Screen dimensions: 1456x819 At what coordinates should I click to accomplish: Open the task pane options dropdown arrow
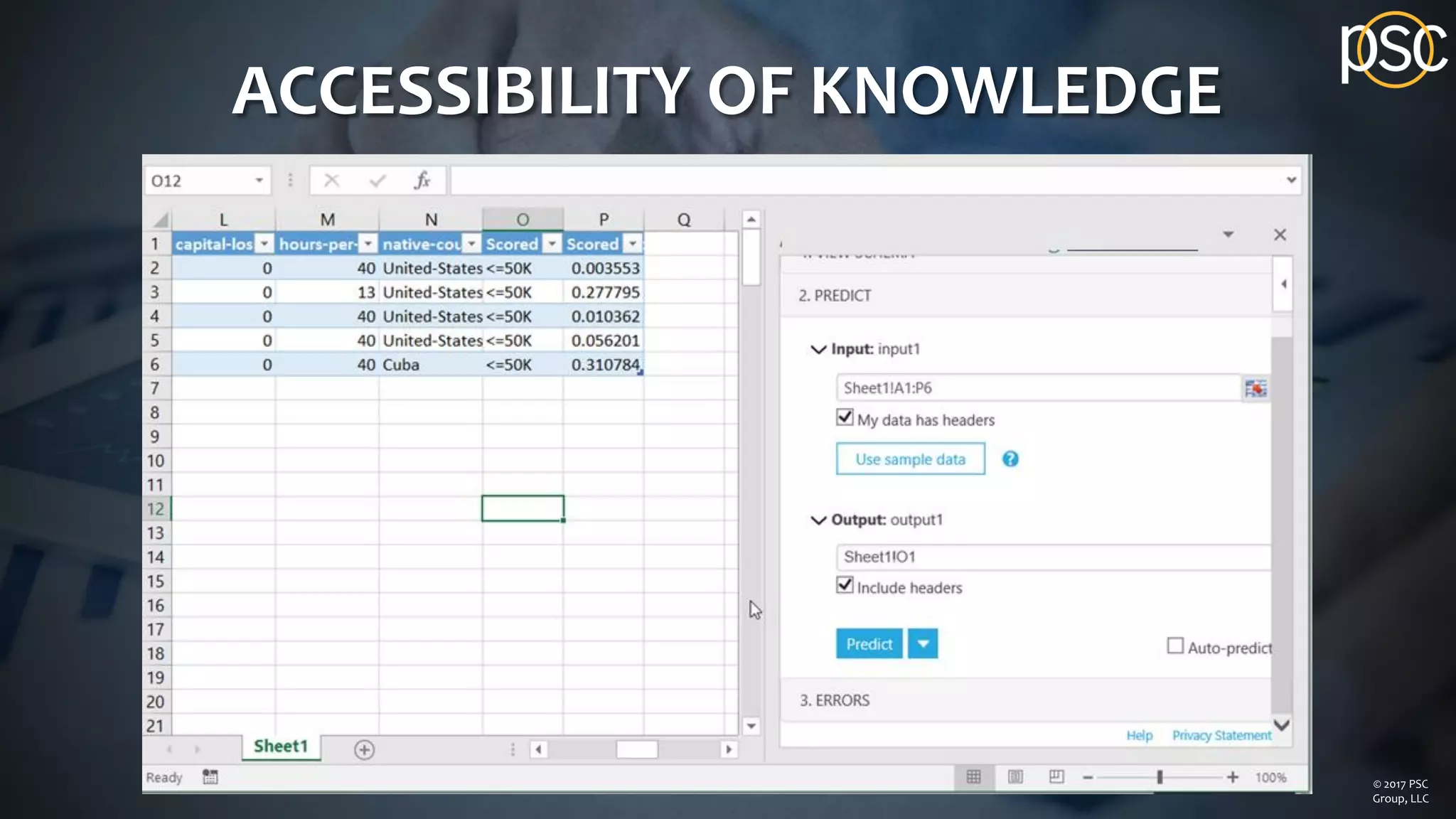pos(1228,235)
